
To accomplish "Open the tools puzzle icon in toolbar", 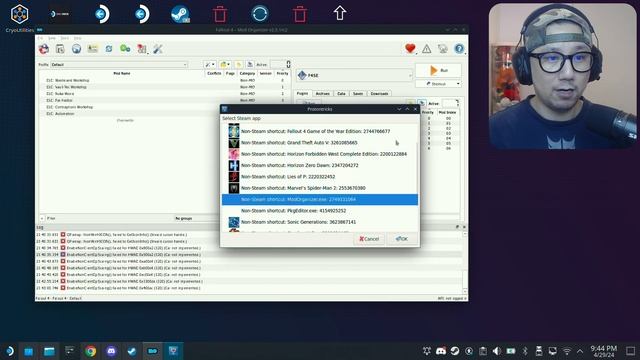I will pyautogui.click(x=142, y=49).
